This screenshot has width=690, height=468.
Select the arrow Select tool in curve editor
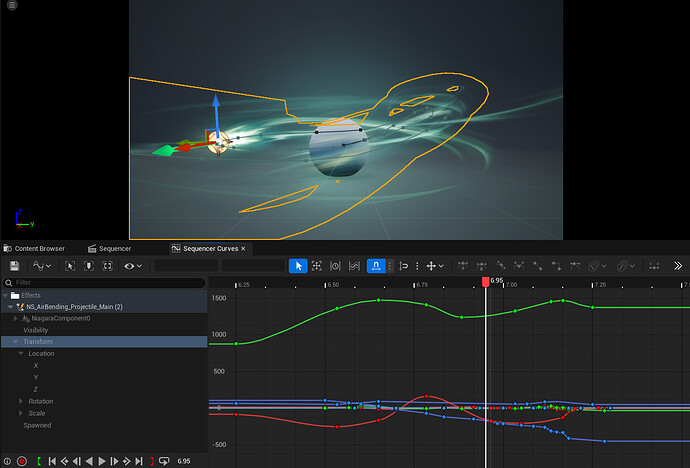click(297, 266)
